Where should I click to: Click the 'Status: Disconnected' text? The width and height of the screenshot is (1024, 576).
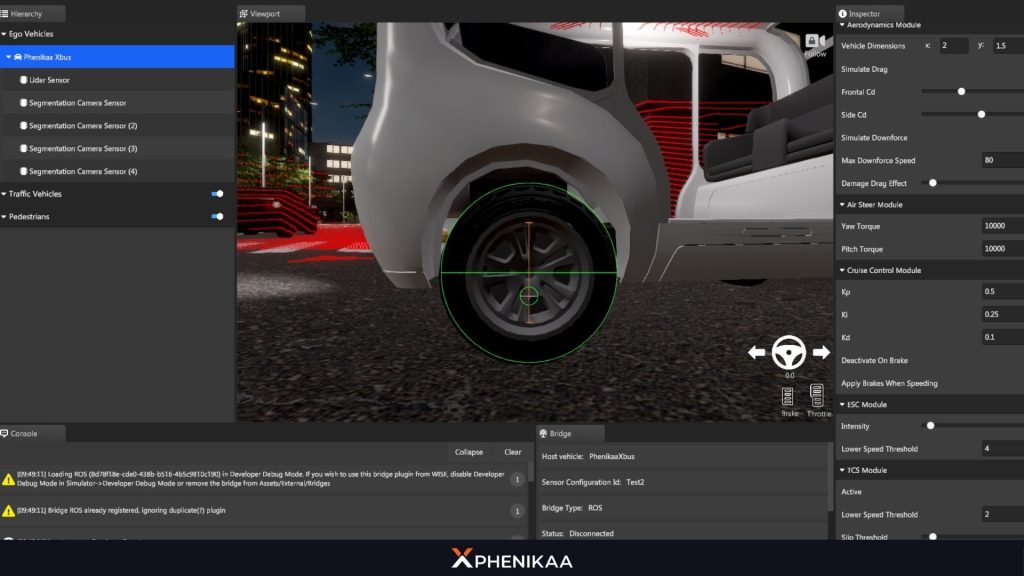pos(577,534)
